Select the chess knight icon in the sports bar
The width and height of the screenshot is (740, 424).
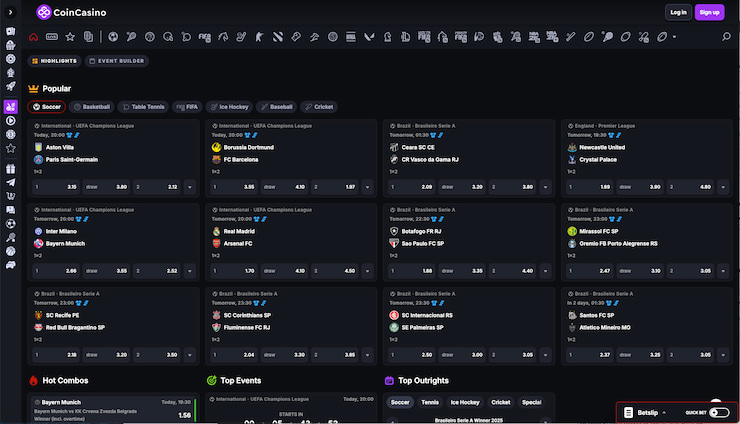tap(387, 37)
